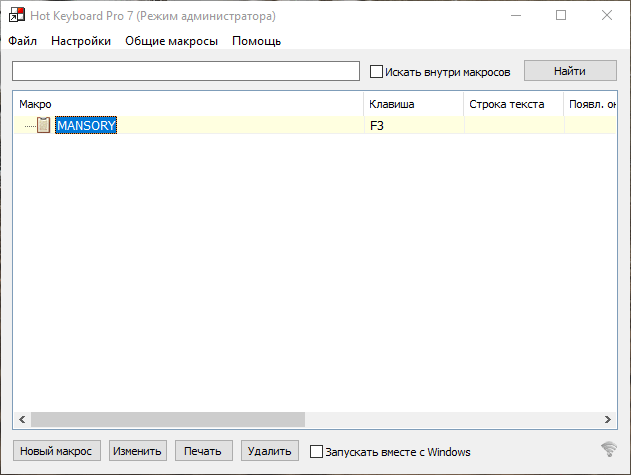Maximize the Hot Keyboard Pro window

click(x=561, y=15)
